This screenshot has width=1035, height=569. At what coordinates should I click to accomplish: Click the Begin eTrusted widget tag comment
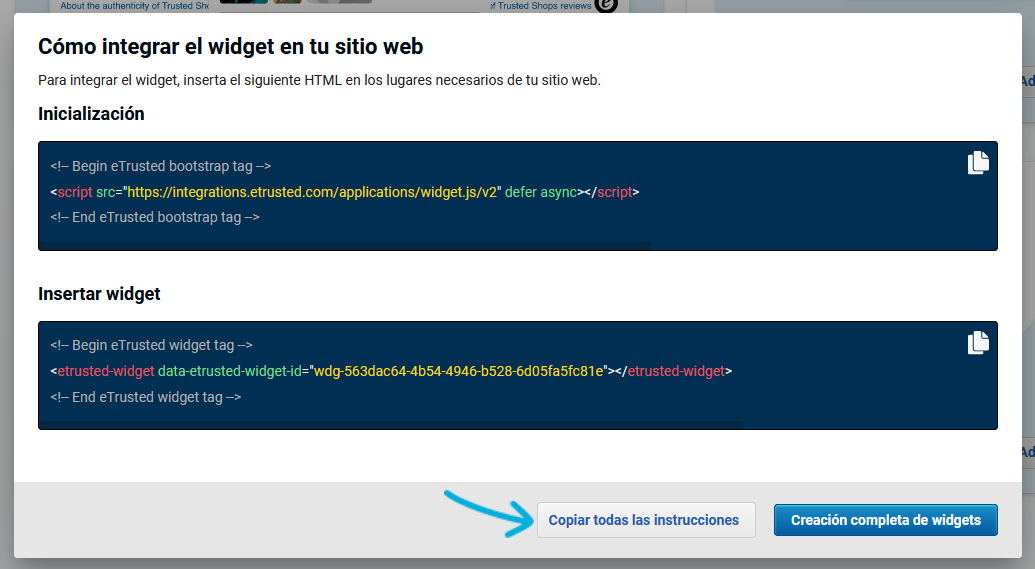pos(151,345)
